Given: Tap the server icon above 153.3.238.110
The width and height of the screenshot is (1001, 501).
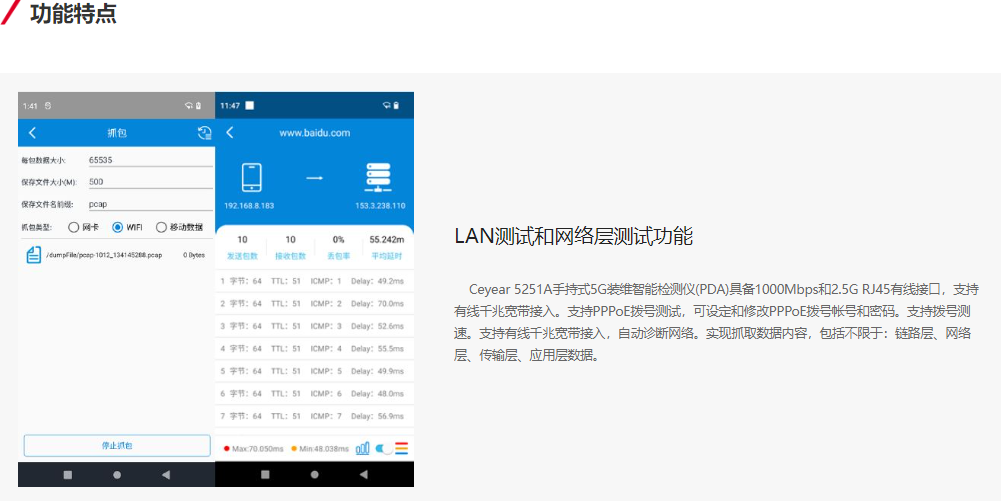Looking at the screenshot, I should coord(379,178).
